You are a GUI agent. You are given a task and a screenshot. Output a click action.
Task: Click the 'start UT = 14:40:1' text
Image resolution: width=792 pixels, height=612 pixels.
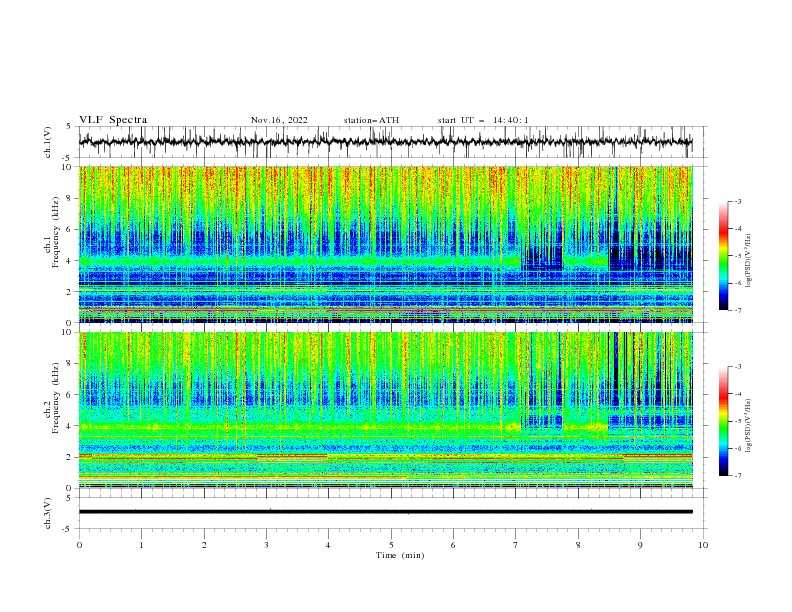point(483,120)
